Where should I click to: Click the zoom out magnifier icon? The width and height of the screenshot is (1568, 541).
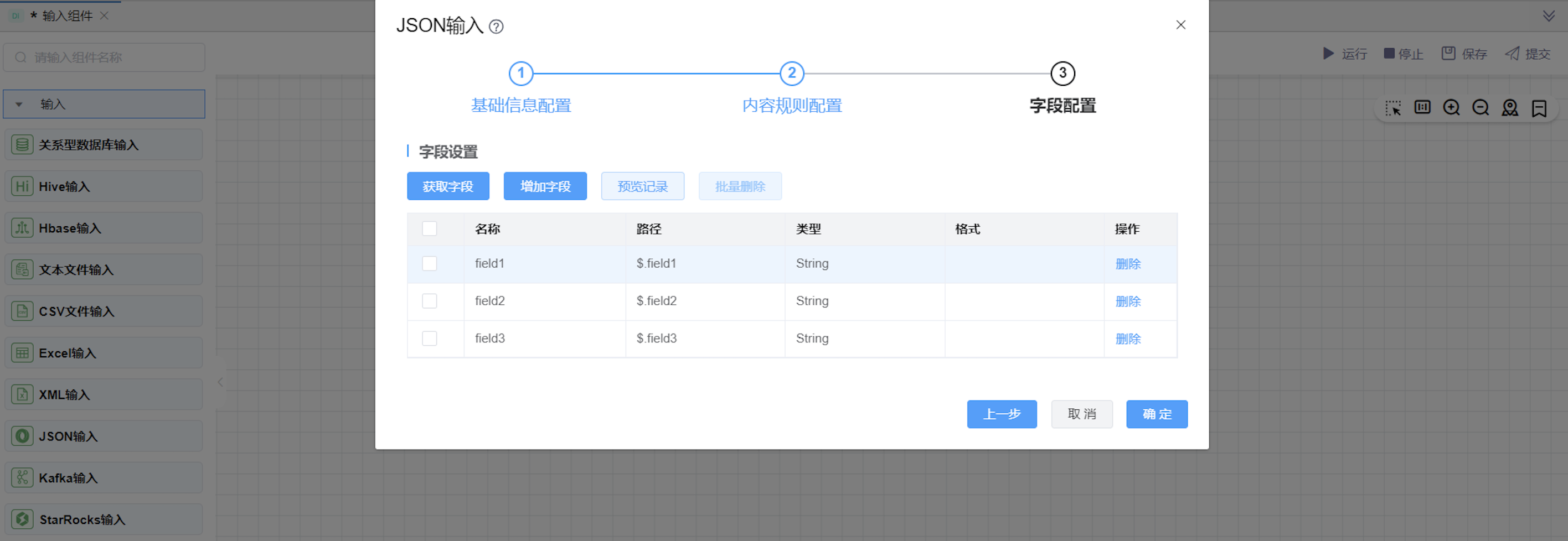point(1481,108)
